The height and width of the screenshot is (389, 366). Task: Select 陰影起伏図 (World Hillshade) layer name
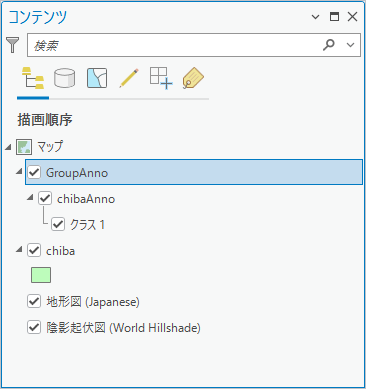pos(123,328)
